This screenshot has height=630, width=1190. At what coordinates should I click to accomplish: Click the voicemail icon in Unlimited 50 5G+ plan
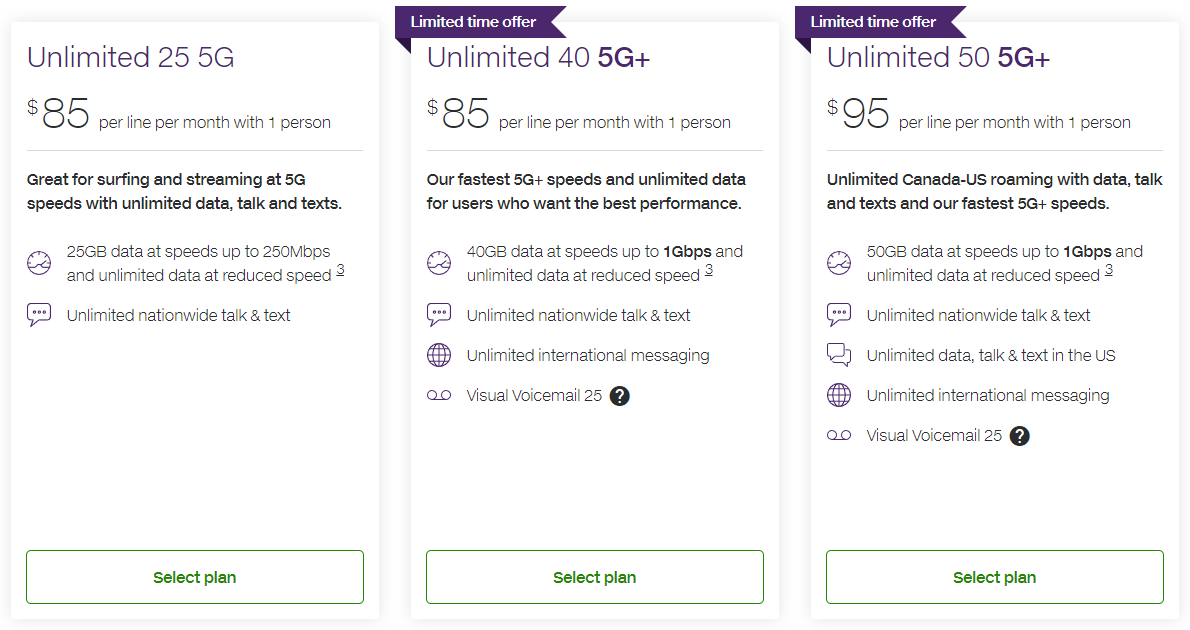click(839, 436)
